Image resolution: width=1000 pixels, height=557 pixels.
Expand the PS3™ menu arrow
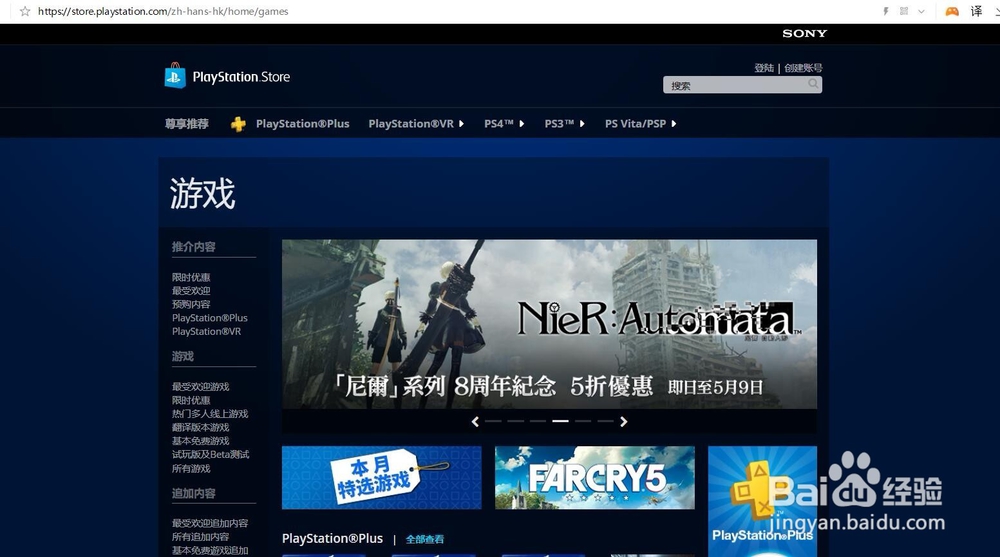point(582,124)
